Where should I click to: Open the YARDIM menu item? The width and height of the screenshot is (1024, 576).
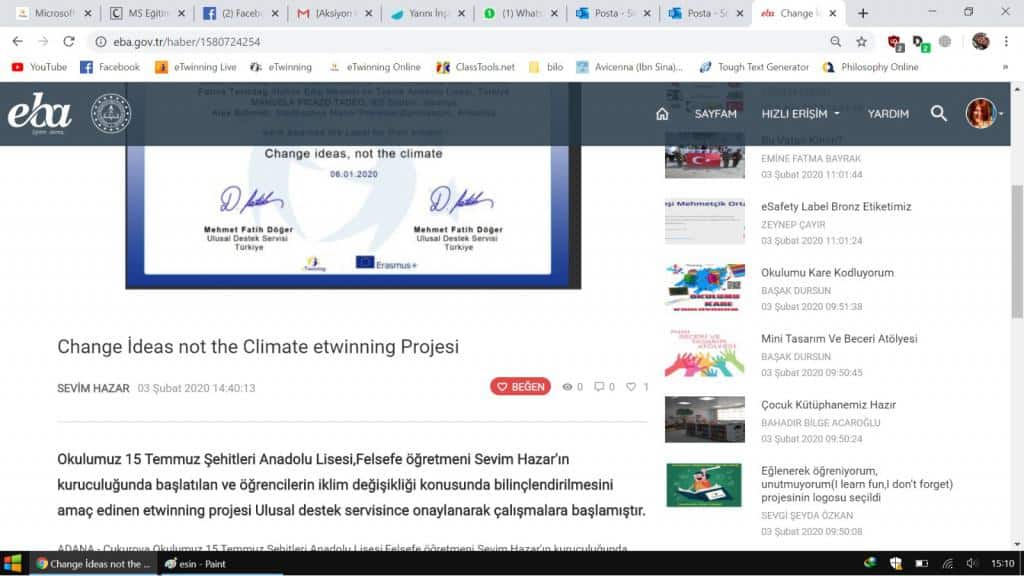[x=888, y=114]
